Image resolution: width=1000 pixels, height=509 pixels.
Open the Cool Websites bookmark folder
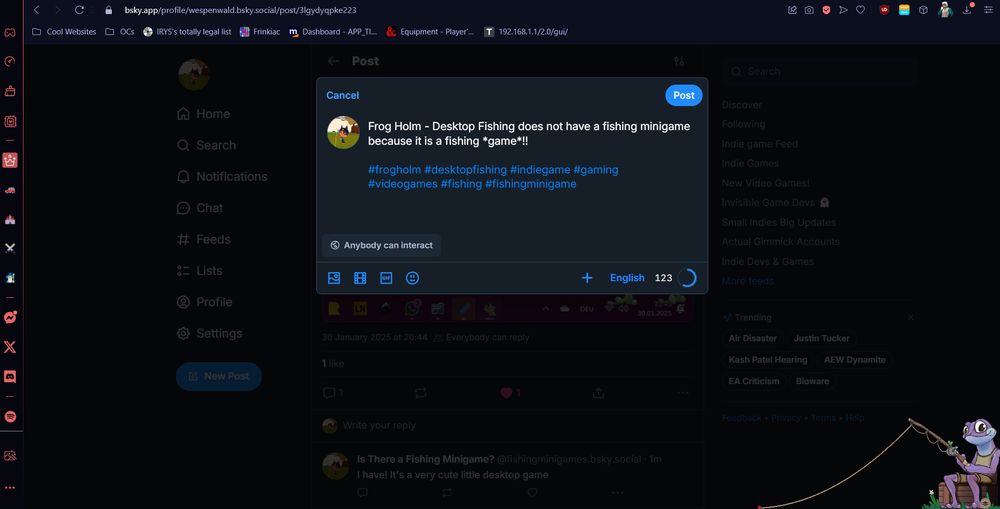pos(64,31)
